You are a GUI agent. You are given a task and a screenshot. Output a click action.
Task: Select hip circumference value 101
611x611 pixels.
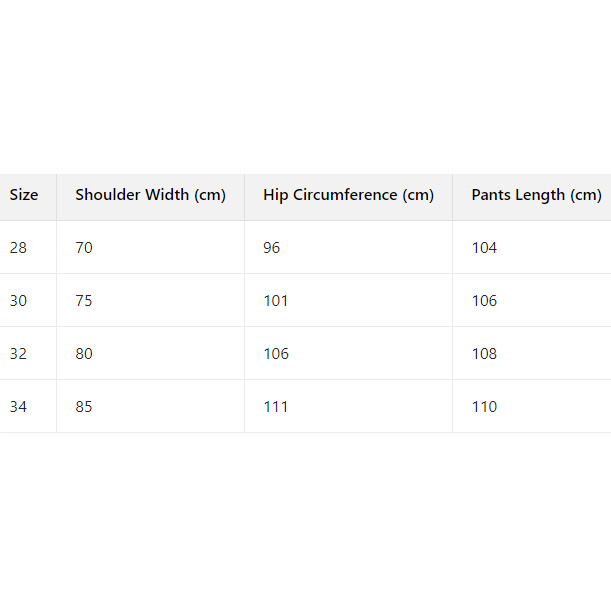coord(276,301)
